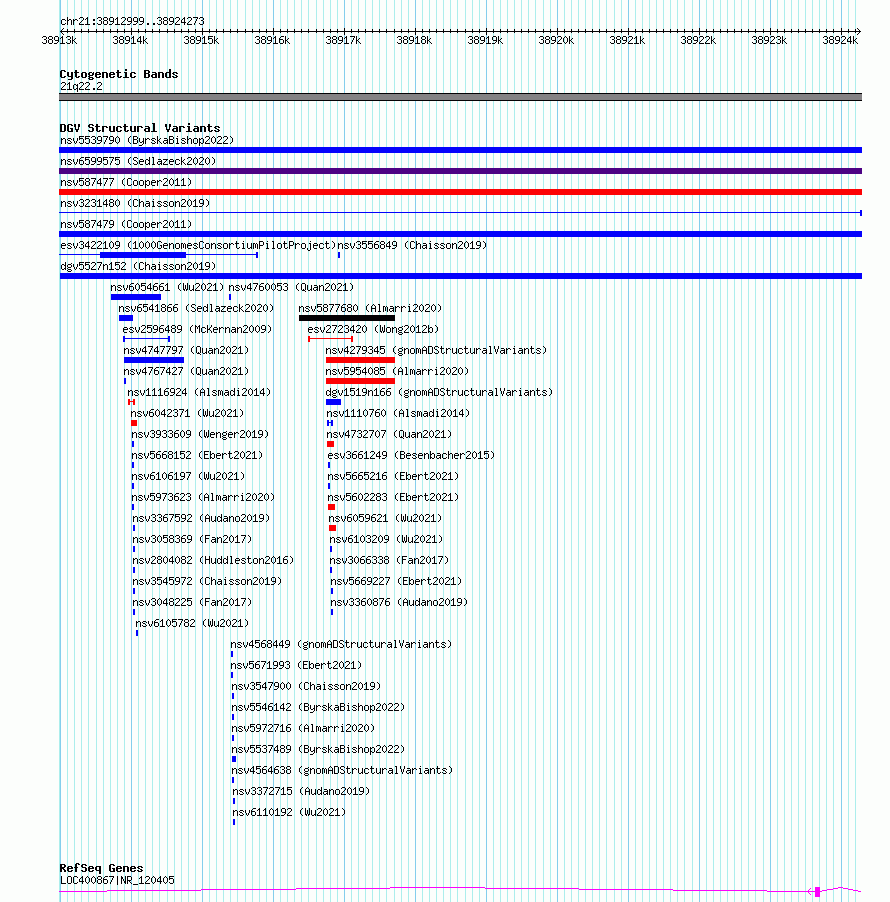Viewport: 890px width, 902px height.
Task: Click the 38917k ruler tick label
Action: coord(343,40)
